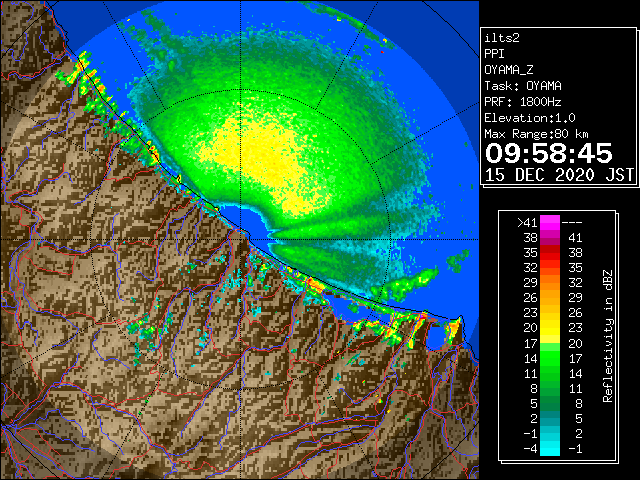Click the 'OYAMA_Z' product label
The height and width of the screenshot is (480, 640).
click(509, 70)
